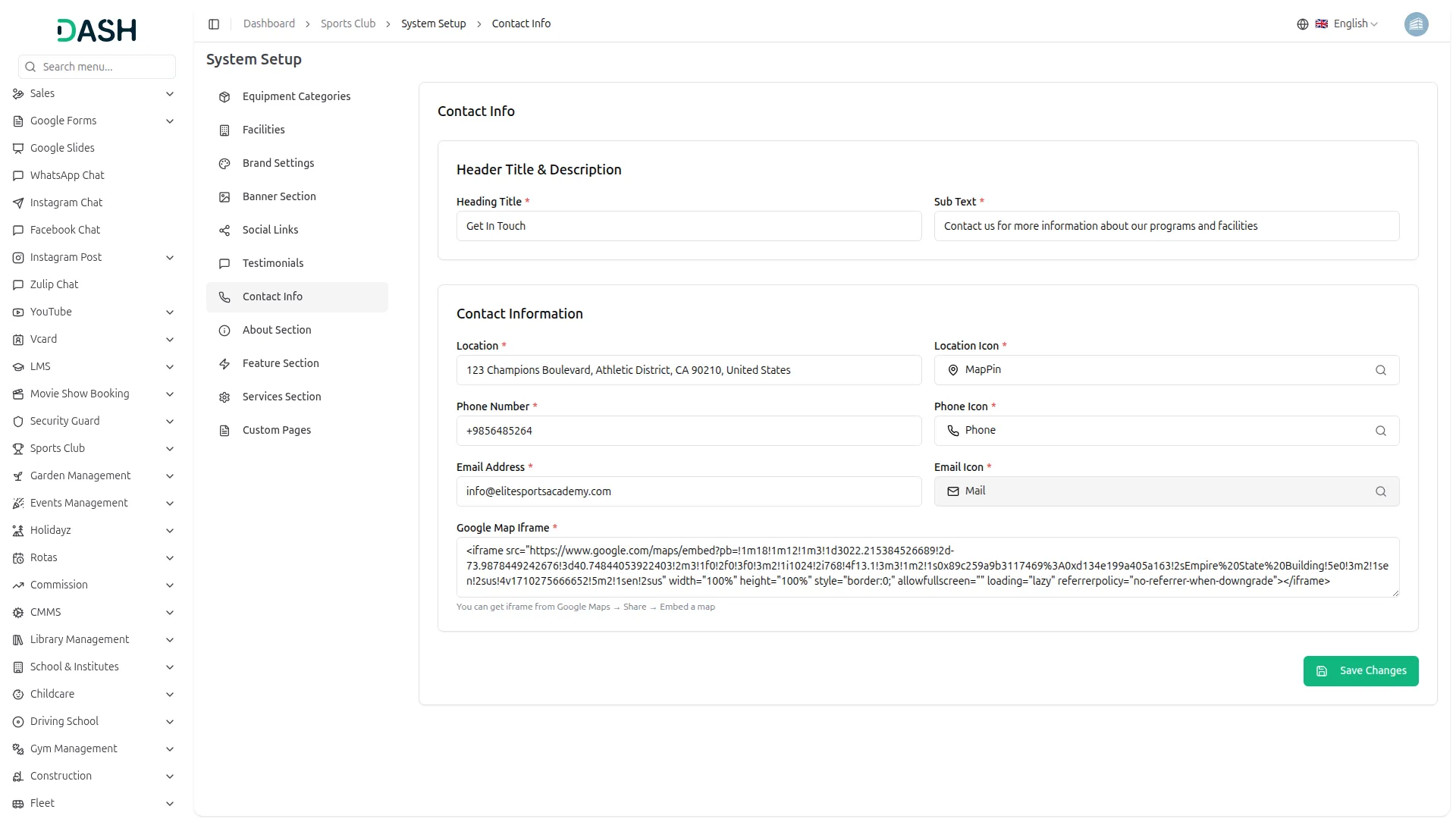Click the Phone Number input field

tap(688, 431)
